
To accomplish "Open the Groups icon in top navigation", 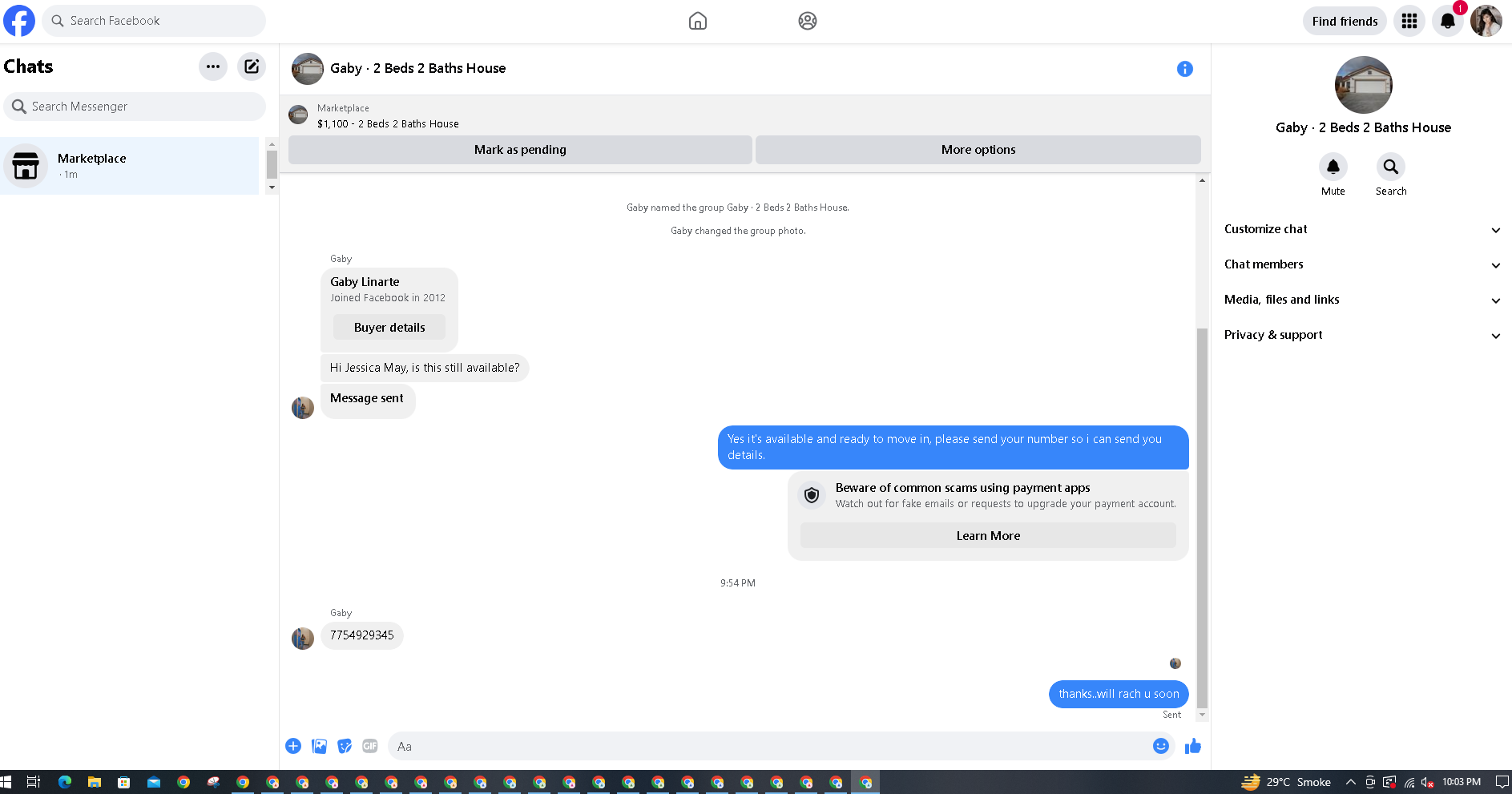I will [x=808, y=21].
